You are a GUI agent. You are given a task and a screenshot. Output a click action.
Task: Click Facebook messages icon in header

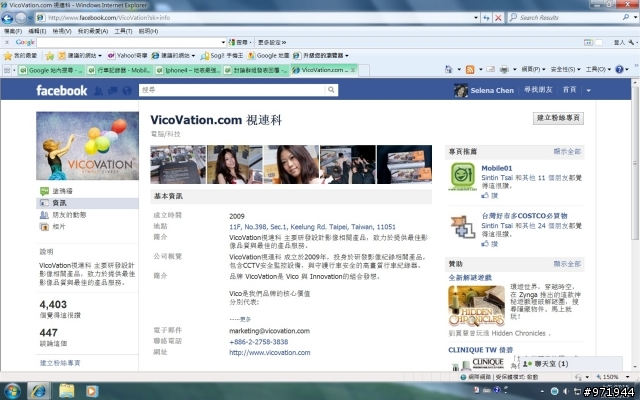[113, 91]
